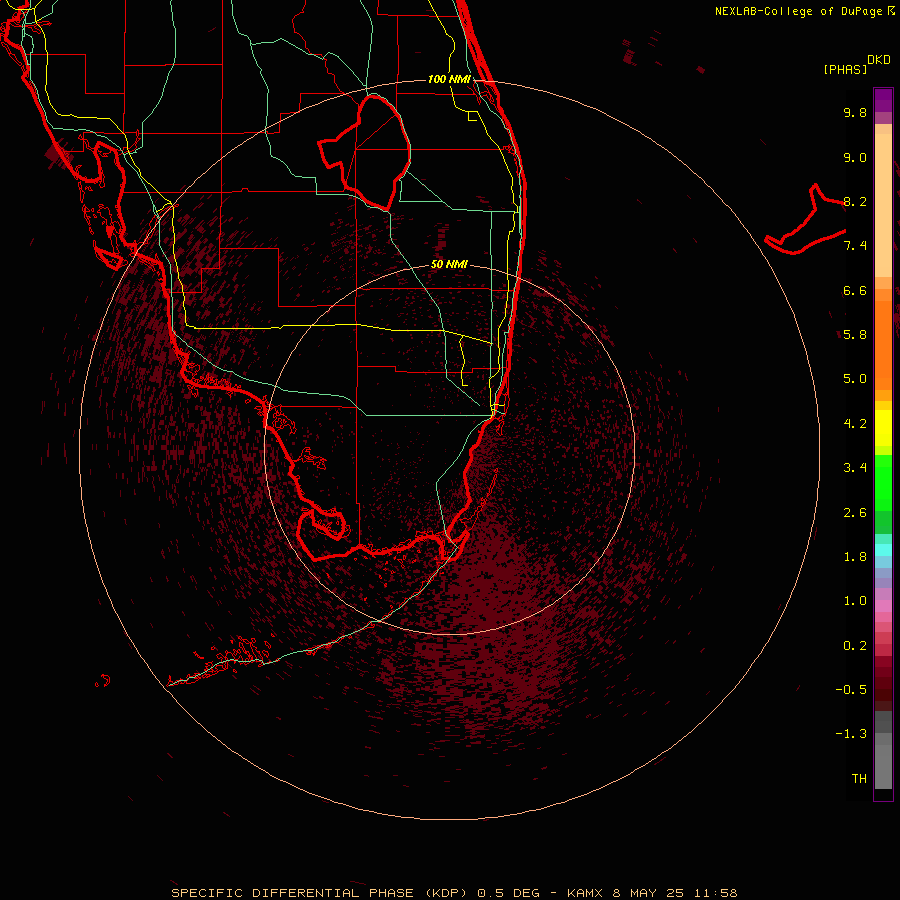
Task: Click the 7.4 value on the color scale
Action: [855, 246]
